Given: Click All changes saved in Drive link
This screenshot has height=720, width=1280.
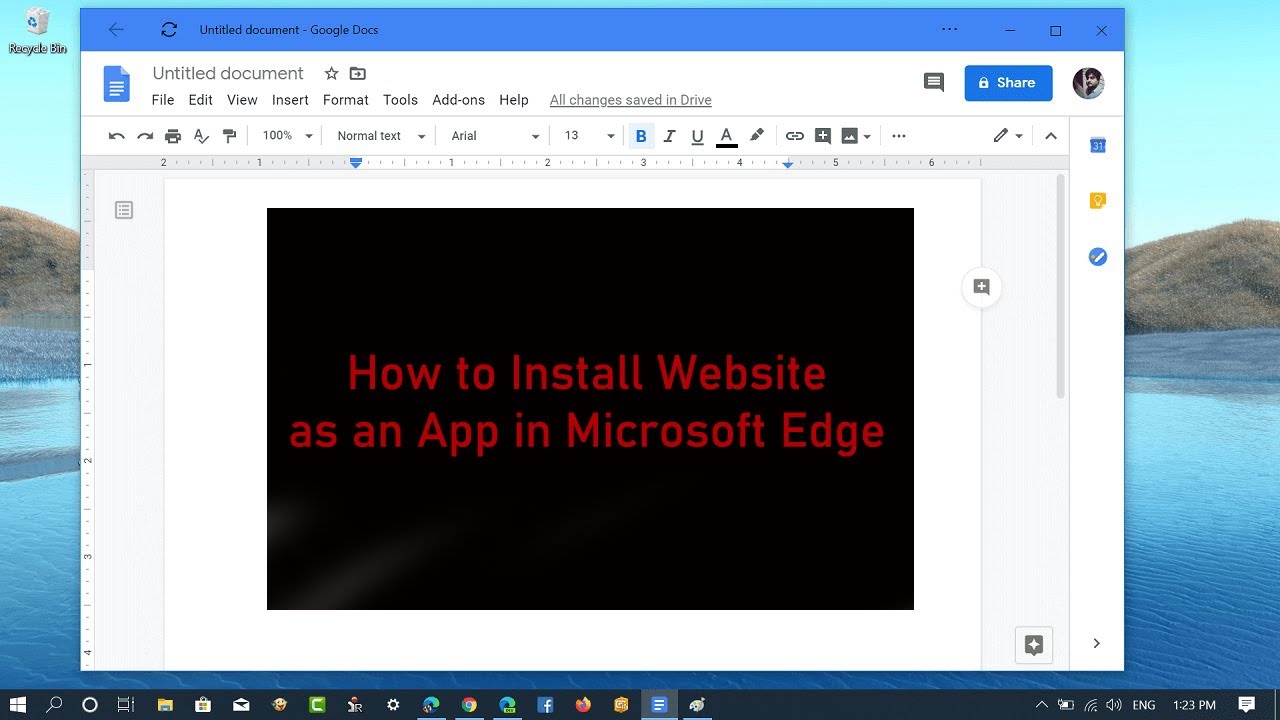Looking at the screenshot, I should coord(630,100).
